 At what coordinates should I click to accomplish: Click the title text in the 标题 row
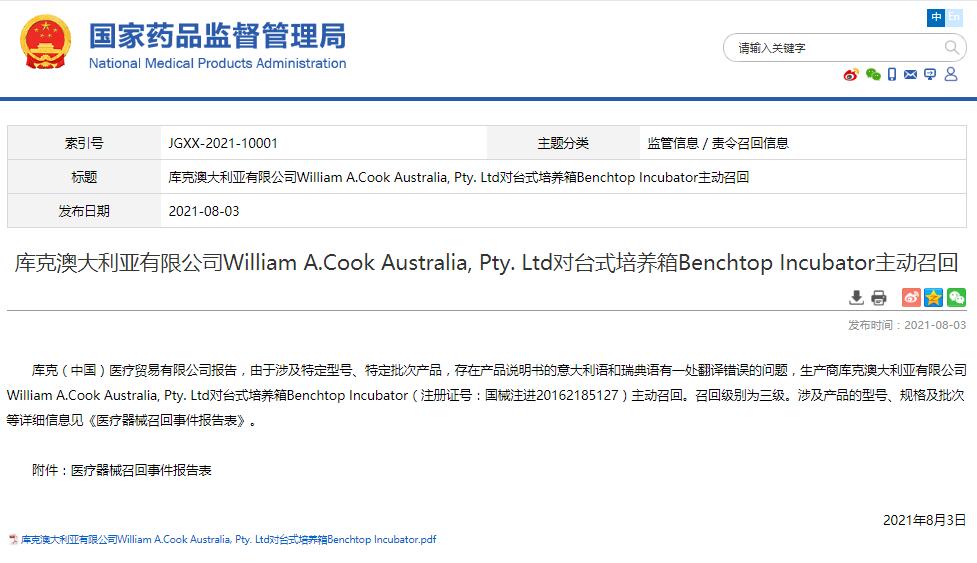(459, 177)
